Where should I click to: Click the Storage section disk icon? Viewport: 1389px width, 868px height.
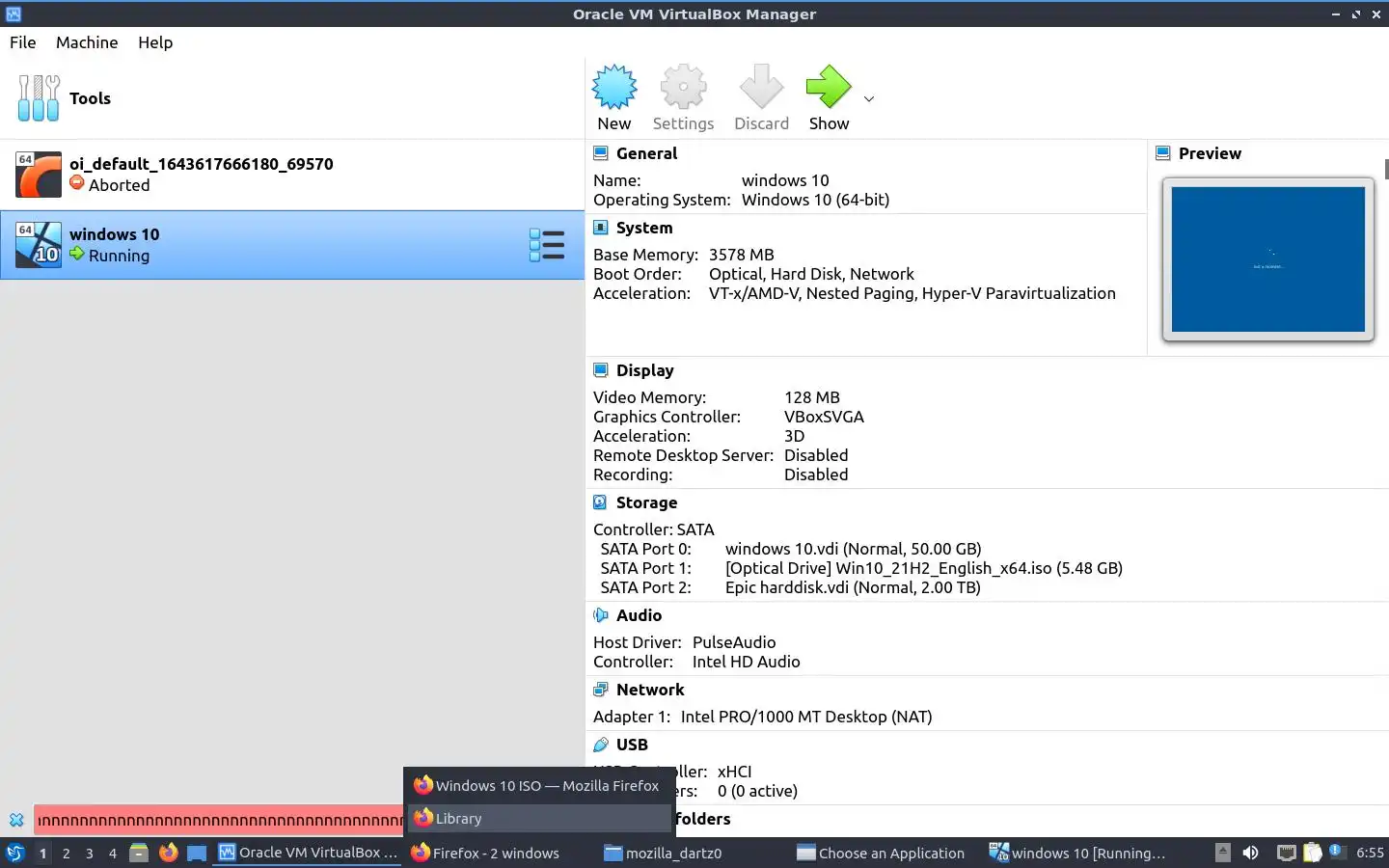click(x=601, y=502)
